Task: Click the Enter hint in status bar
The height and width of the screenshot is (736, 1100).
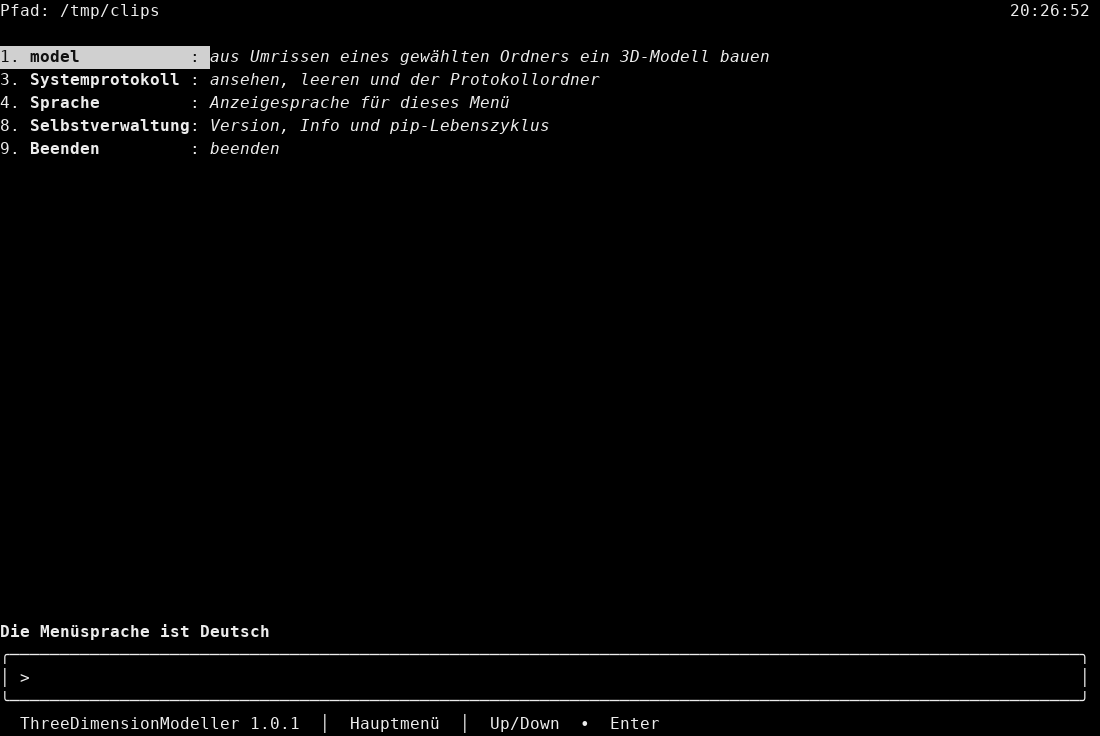Action: 635,723
